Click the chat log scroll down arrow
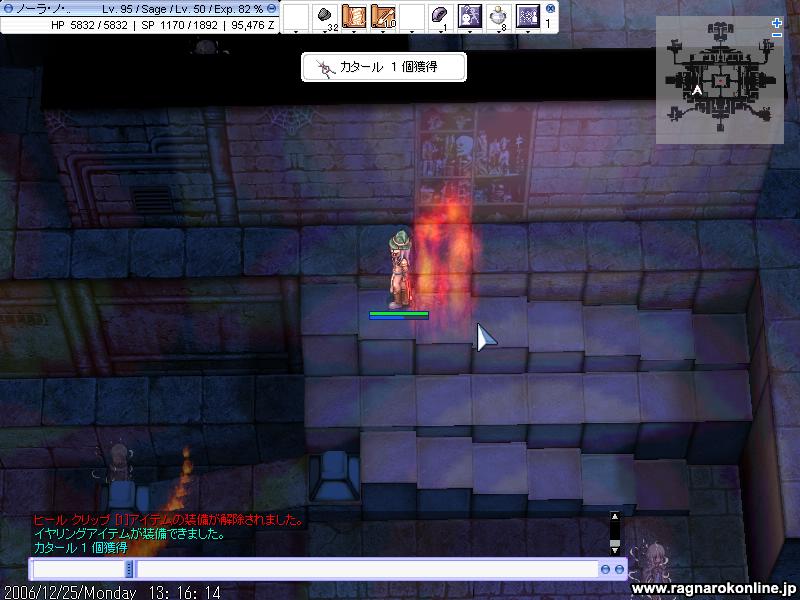800x600 pixels. [615, 551]
